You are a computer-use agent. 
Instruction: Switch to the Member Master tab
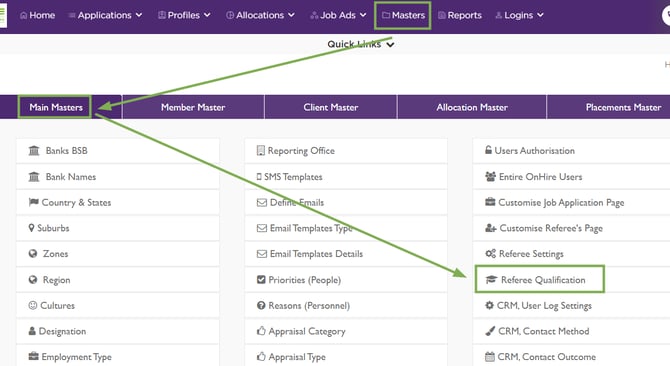193,107
